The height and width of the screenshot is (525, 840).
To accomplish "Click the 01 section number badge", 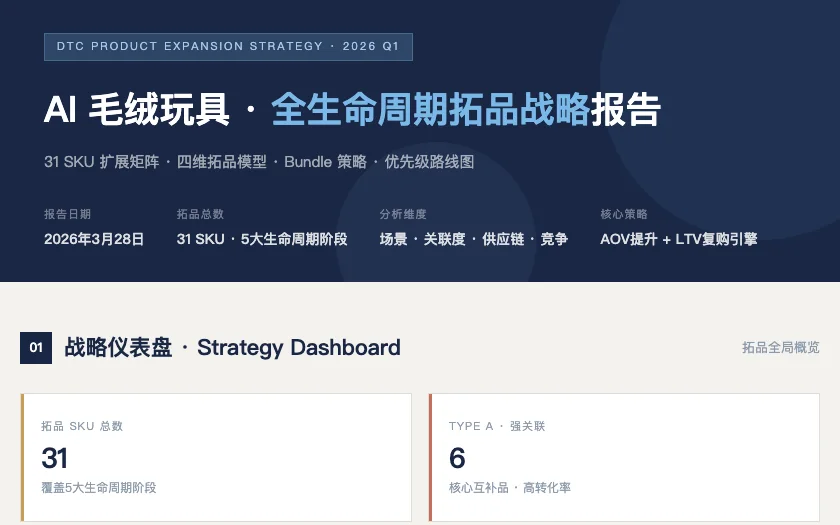I will 36,348.
